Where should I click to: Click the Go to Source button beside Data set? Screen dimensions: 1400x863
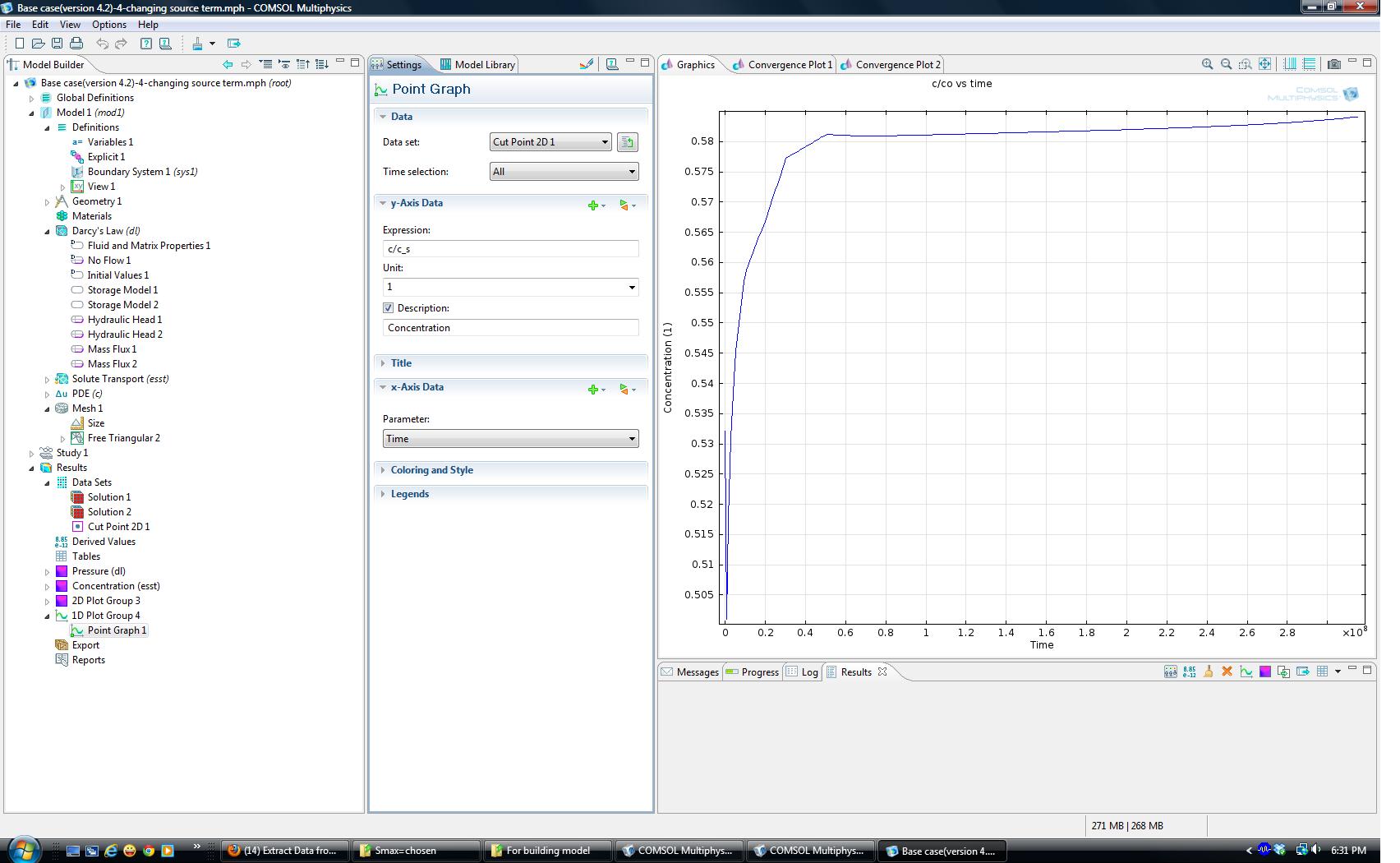(628, 142)
